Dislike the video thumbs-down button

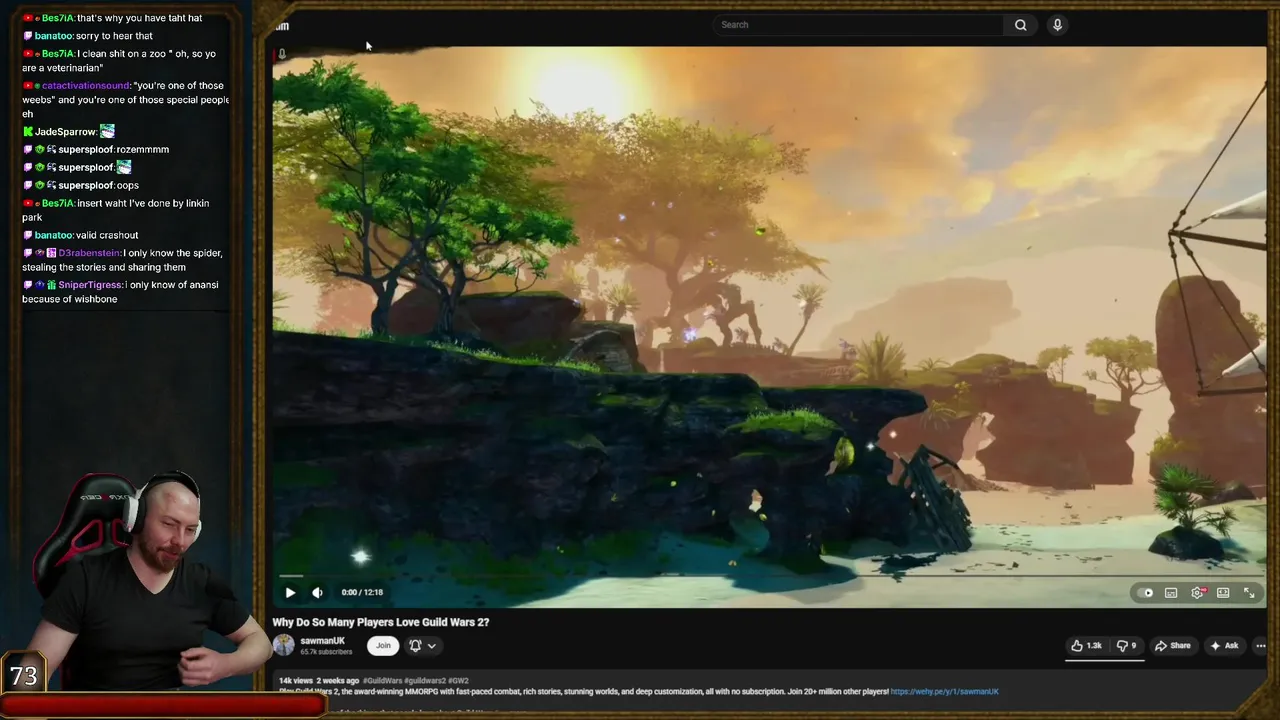click(1126, 646)
